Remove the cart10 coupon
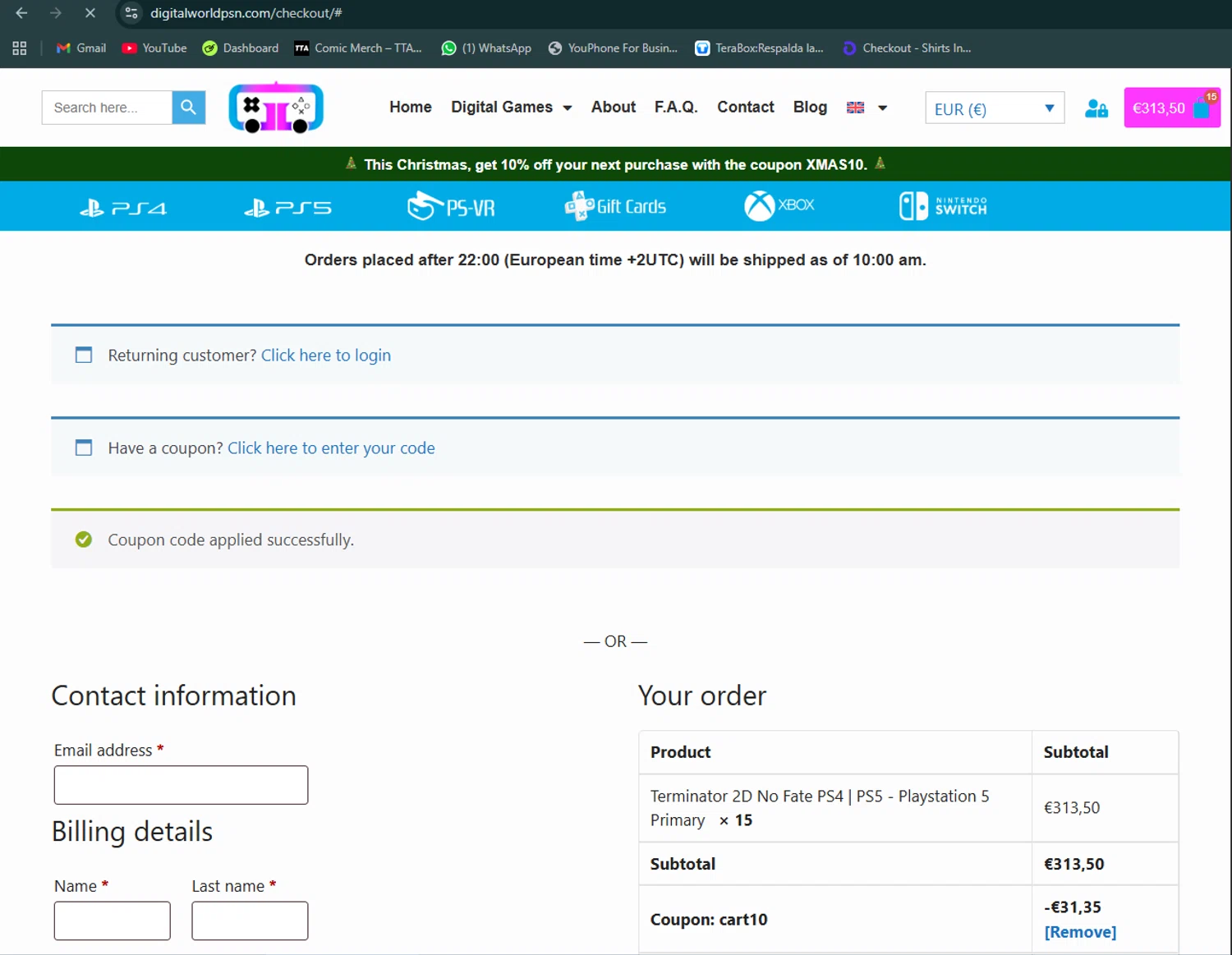 (1080, 932)
